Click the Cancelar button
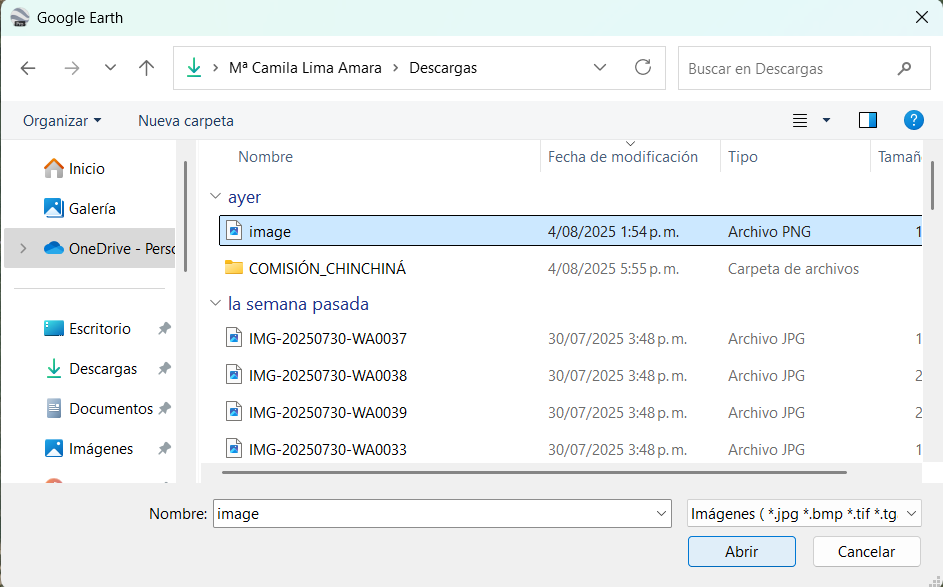Image resolution: width=943 pixels, height=587 pixels. (x=866, y=552)
